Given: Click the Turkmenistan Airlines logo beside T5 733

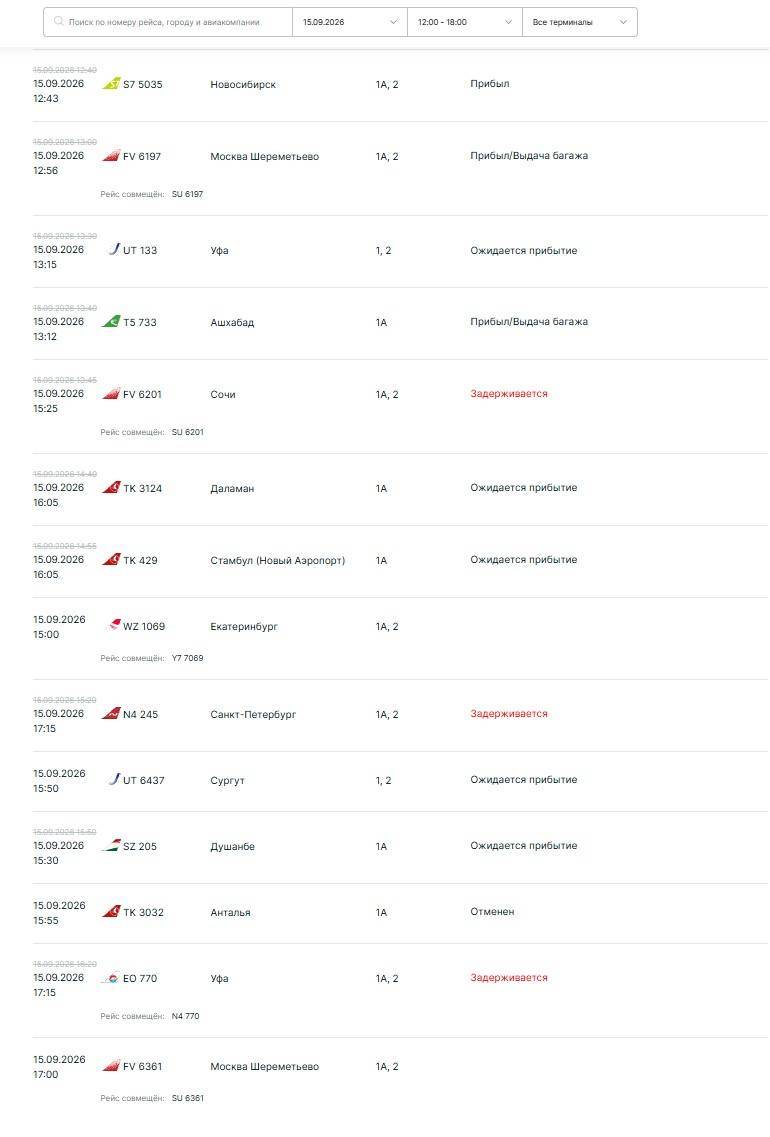Looking at the screenshot, I should pos(111,321).
